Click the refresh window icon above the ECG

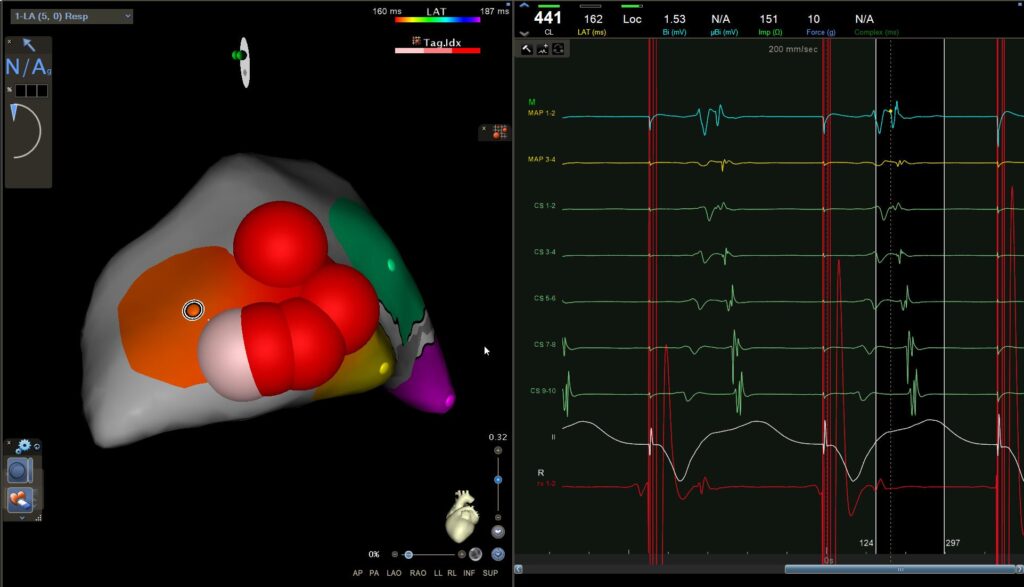pos(558,49)
